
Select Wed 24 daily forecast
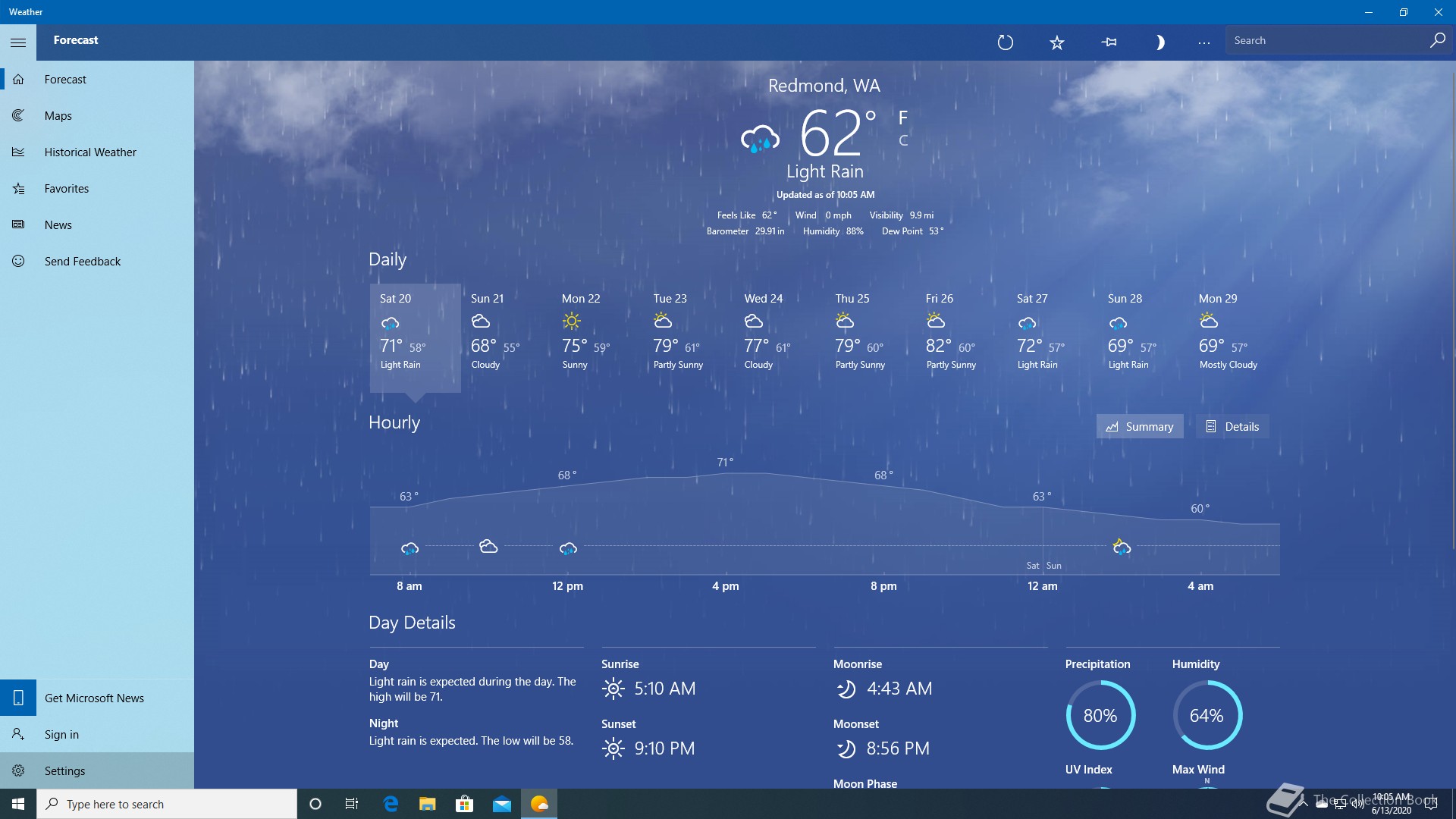[779, 337]
